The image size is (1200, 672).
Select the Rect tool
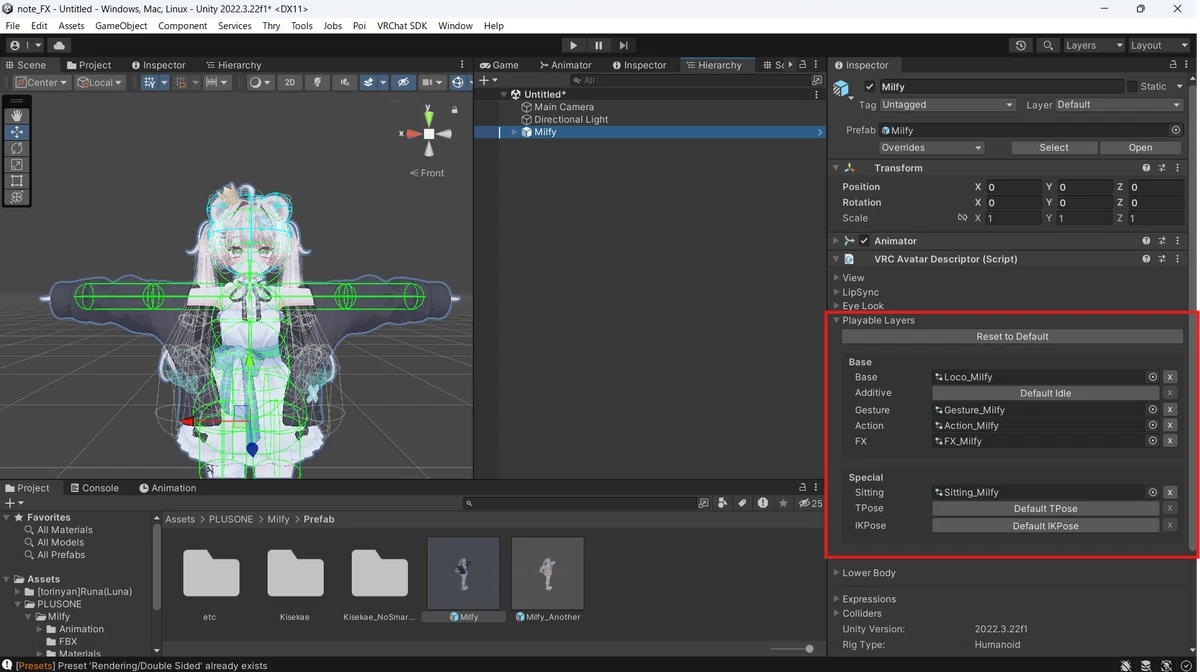pyautogui.click(x=17, y=181)
